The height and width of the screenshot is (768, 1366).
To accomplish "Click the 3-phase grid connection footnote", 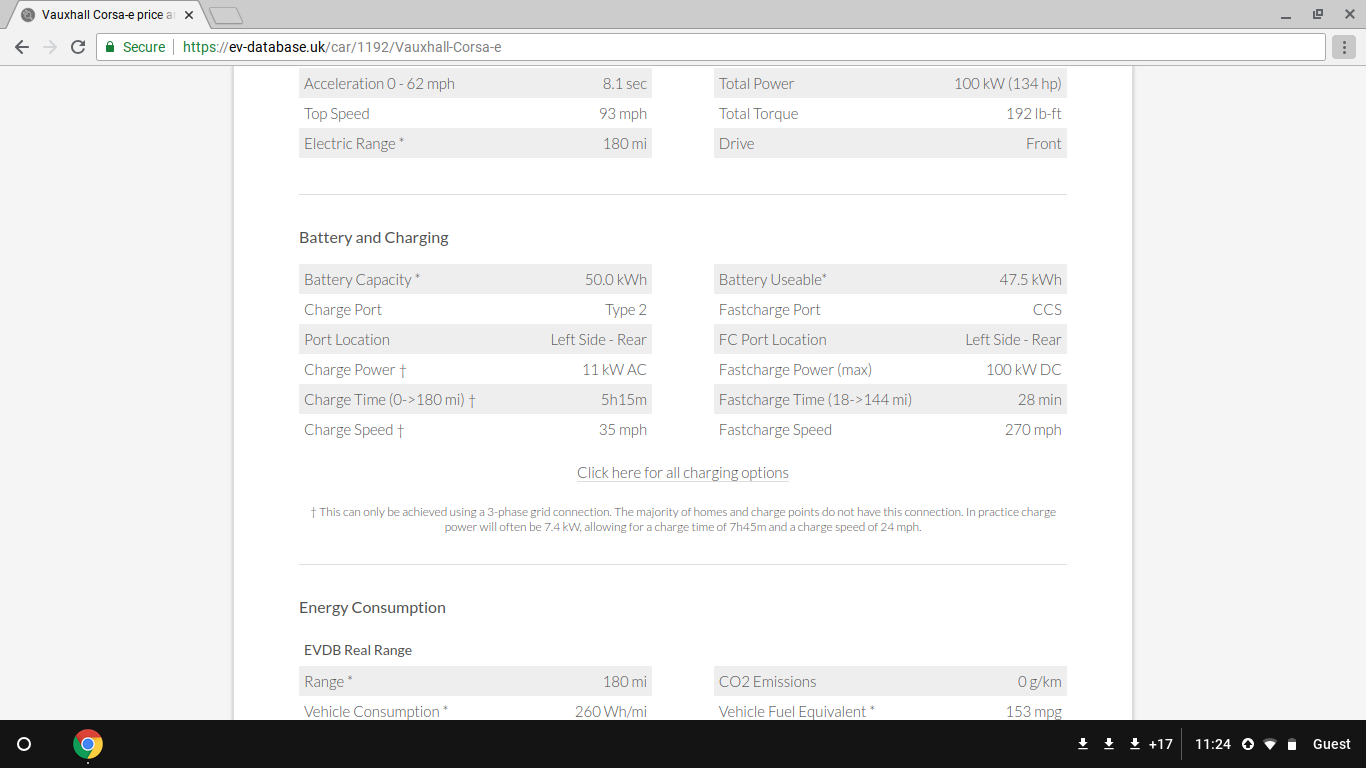I will [x=683, y=519].
